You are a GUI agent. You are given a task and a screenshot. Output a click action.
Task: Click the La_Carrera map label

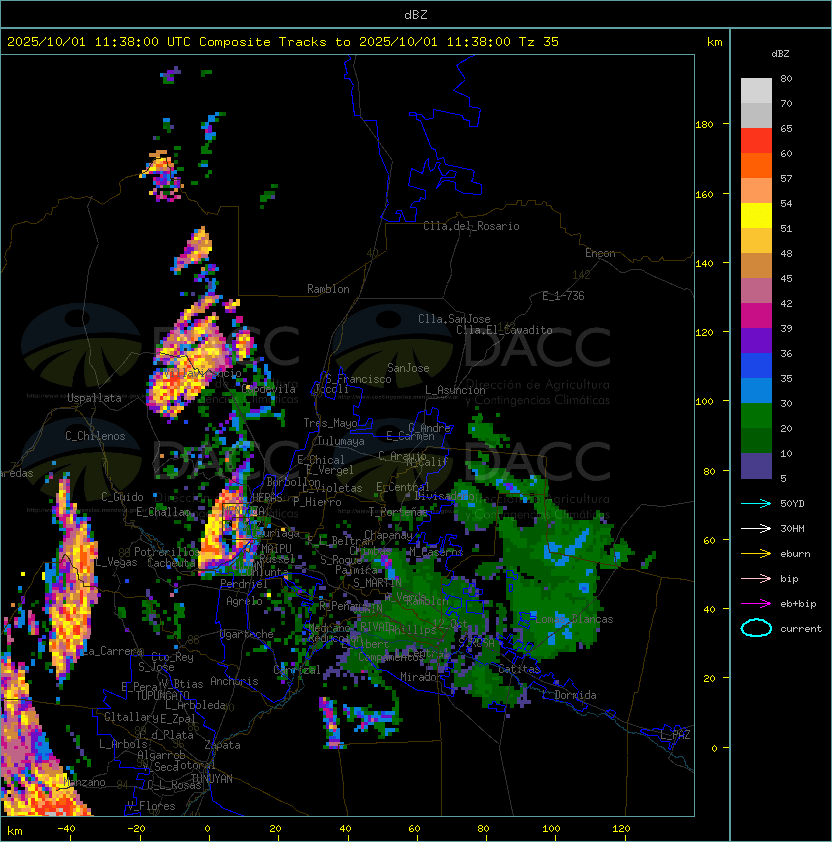[112, 651]
